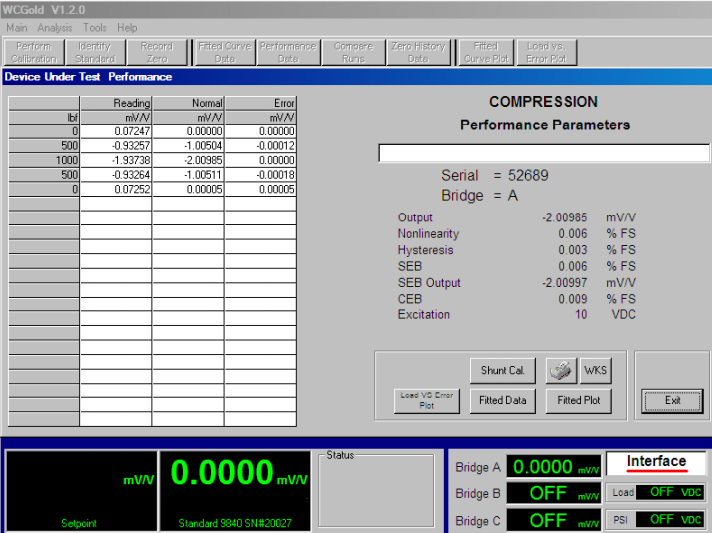Viewport: 712px width, 533px height.
Task: Show the Fitted Plot
Action: [578, 400]
